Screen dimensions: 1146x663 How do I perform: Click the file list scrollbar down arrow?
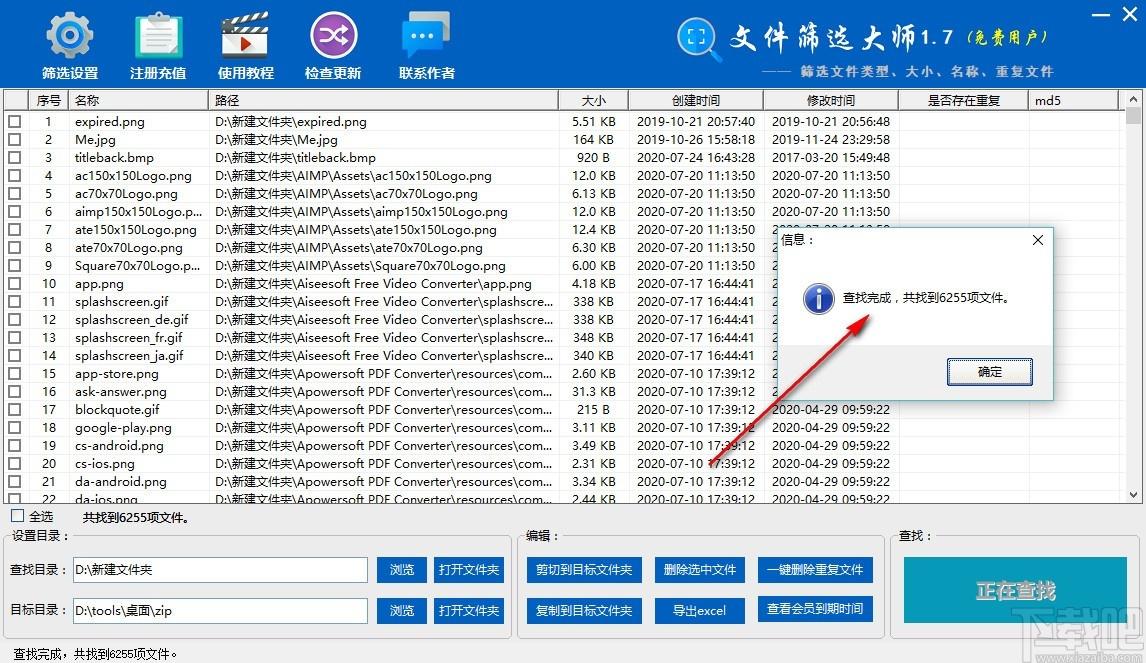coord(1133,495)
